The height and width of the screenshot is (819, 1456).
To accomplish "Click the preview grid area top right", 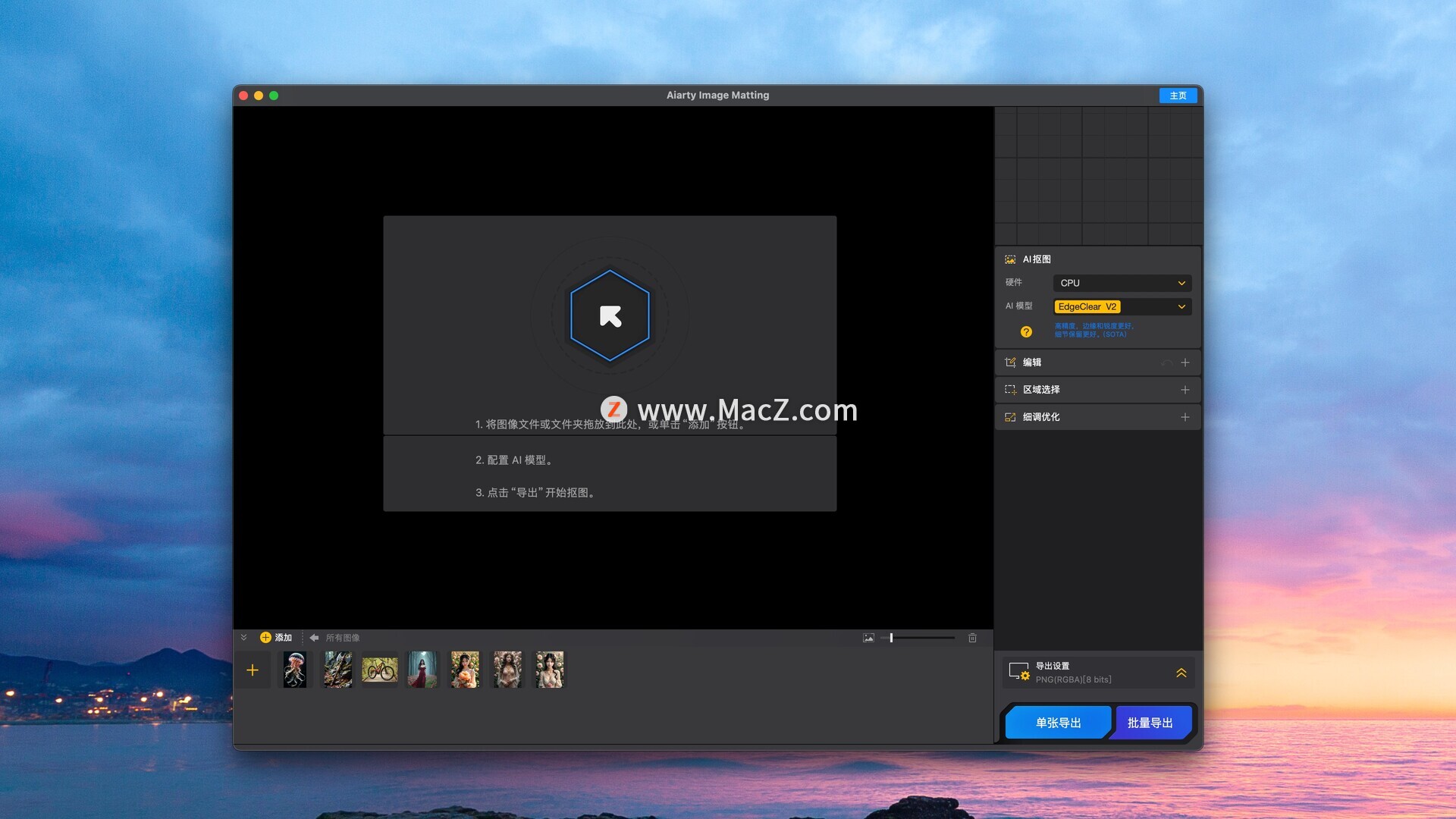I will click(1098, 175).
